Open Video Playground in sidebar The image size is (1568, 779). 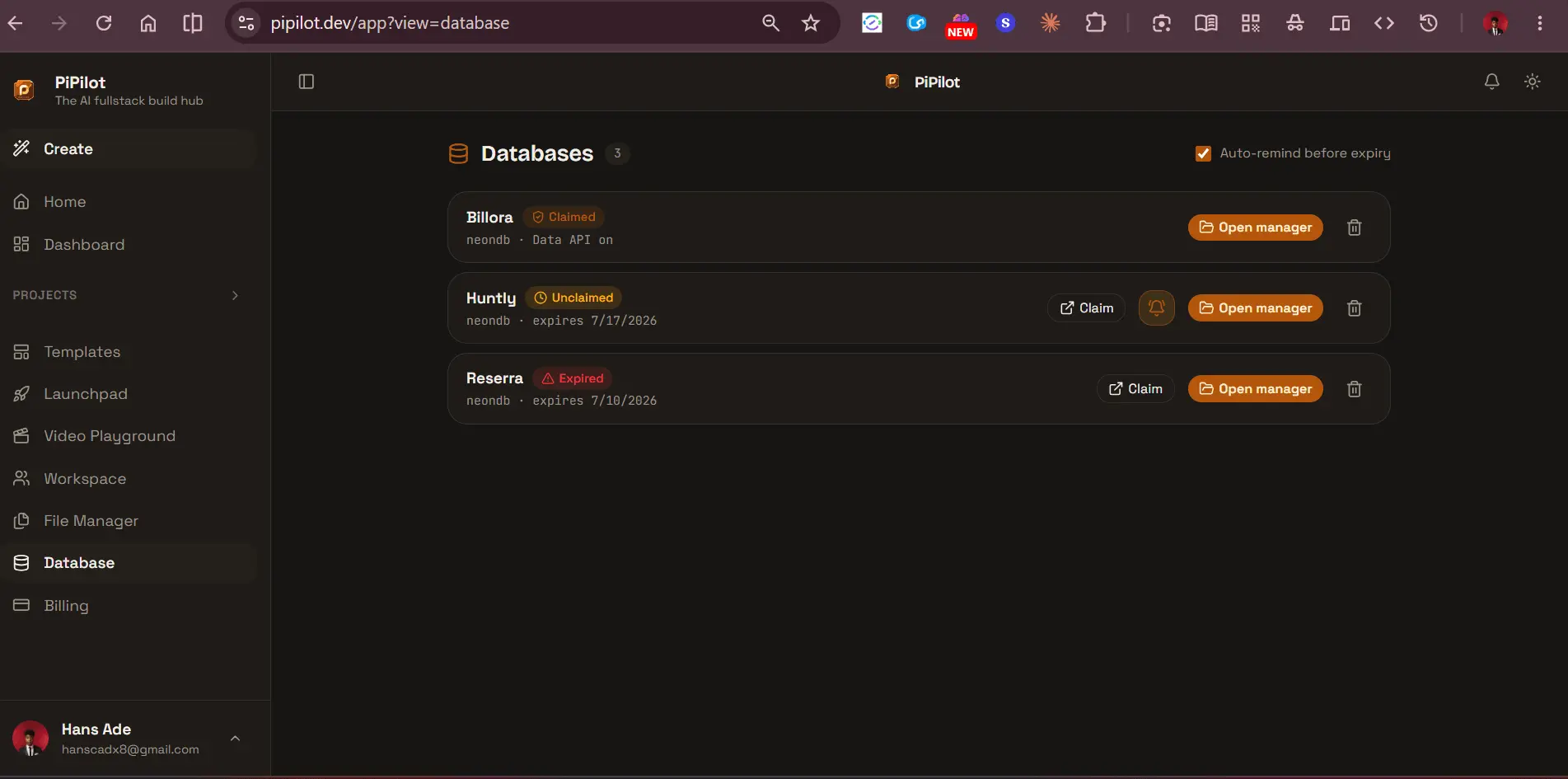tap(129, 436)
